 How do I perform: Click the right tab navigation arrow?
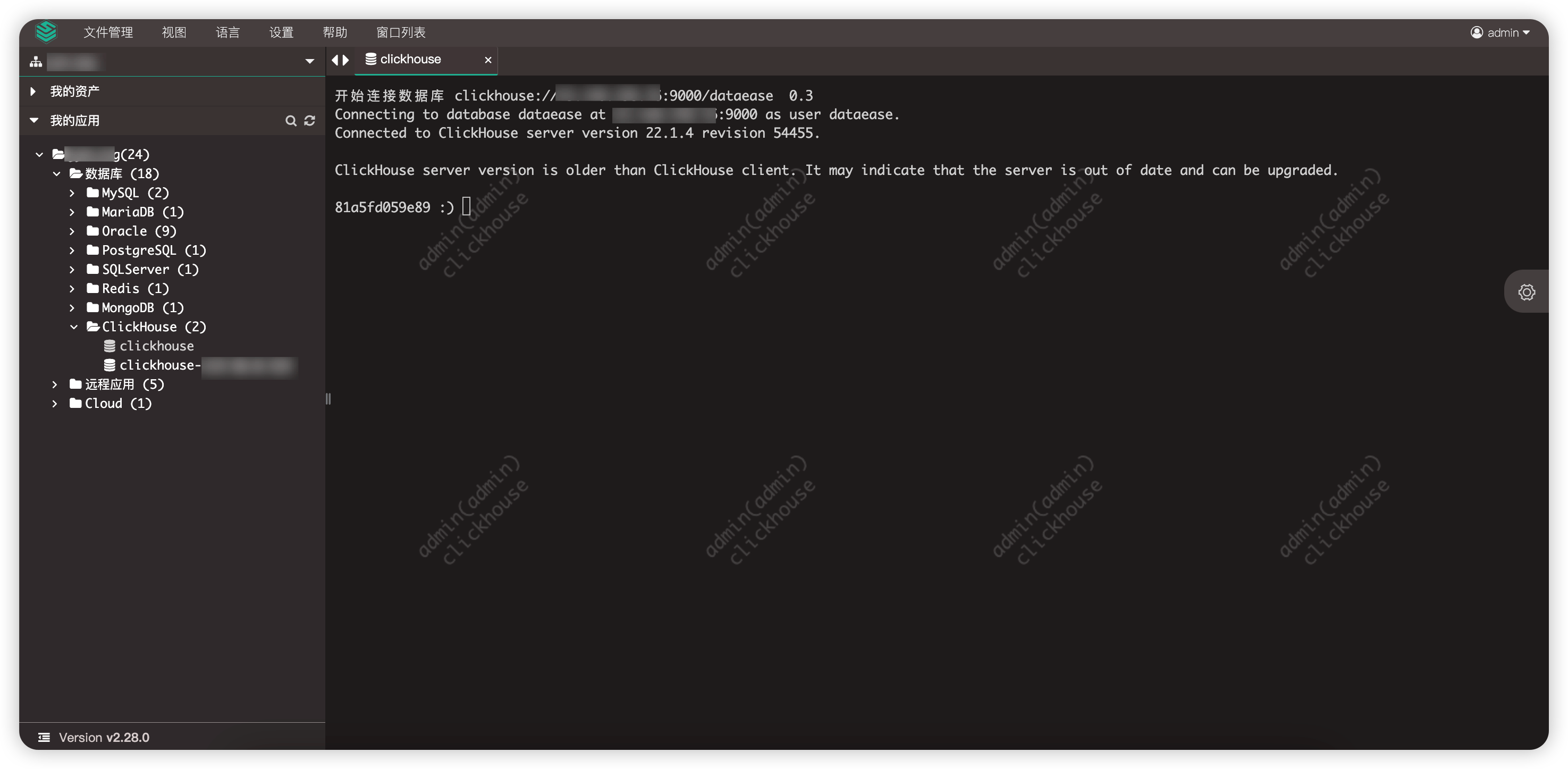(347, 60)
